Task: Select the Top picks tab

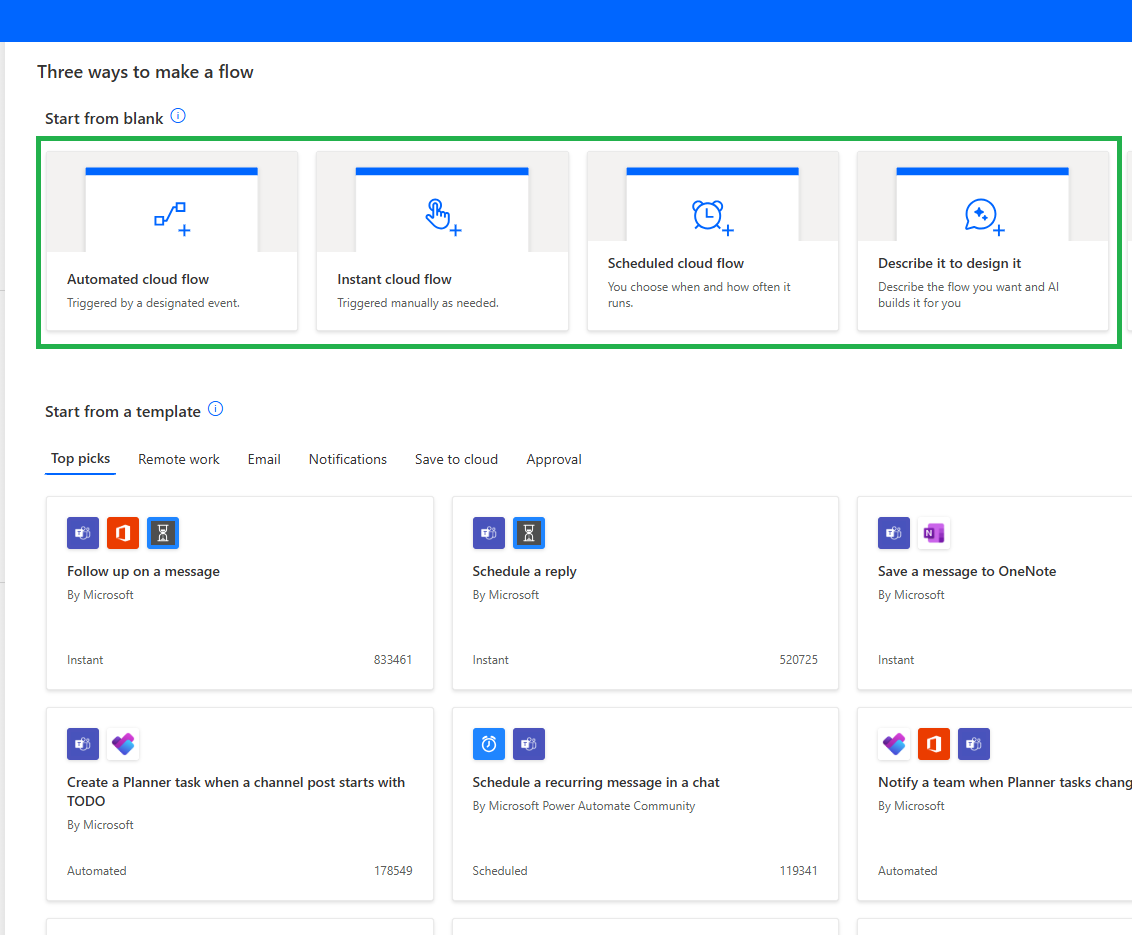Action: 80,459
